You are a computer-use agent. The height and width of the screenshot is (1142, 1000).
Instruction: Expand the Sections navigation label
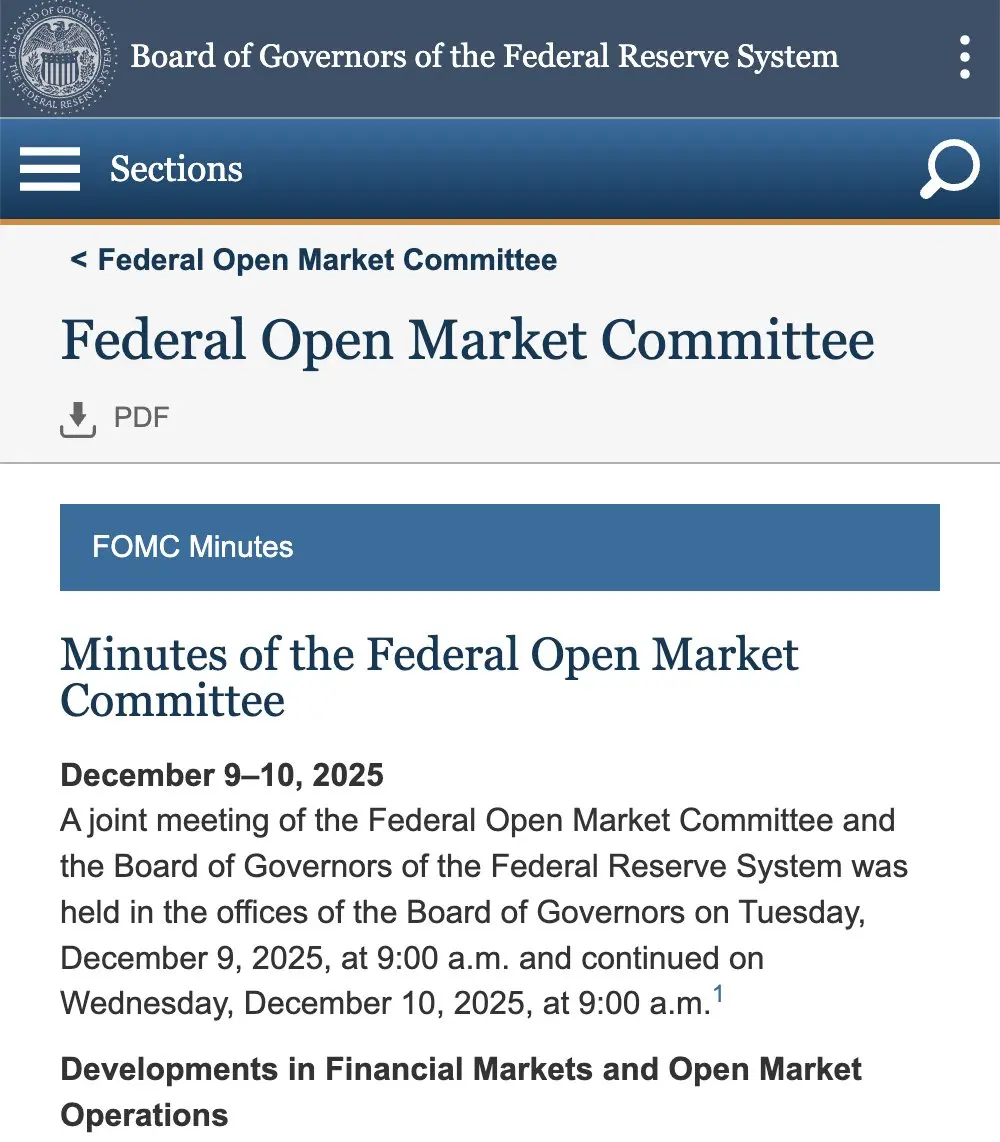(176, 169)
